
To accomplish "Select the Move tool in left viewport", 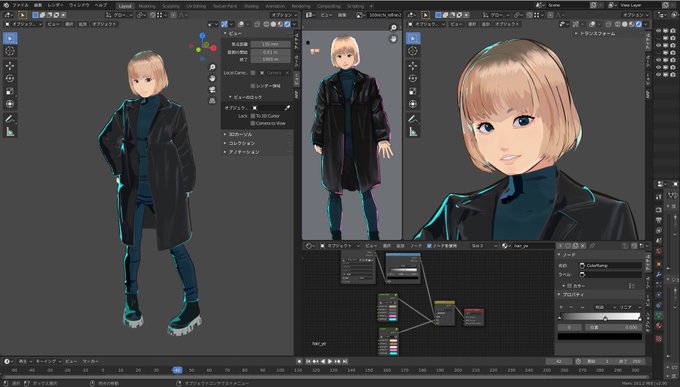I will tap(10, 66).
